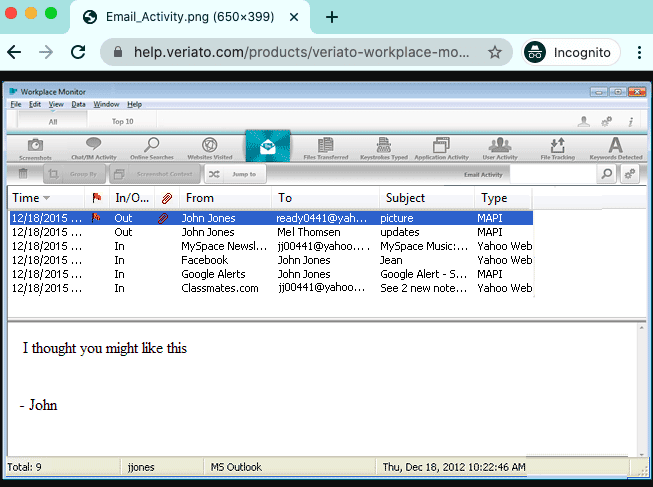Screen dimensions: 653x487
Task: Click the info icon
Action: tap(631, 122)
